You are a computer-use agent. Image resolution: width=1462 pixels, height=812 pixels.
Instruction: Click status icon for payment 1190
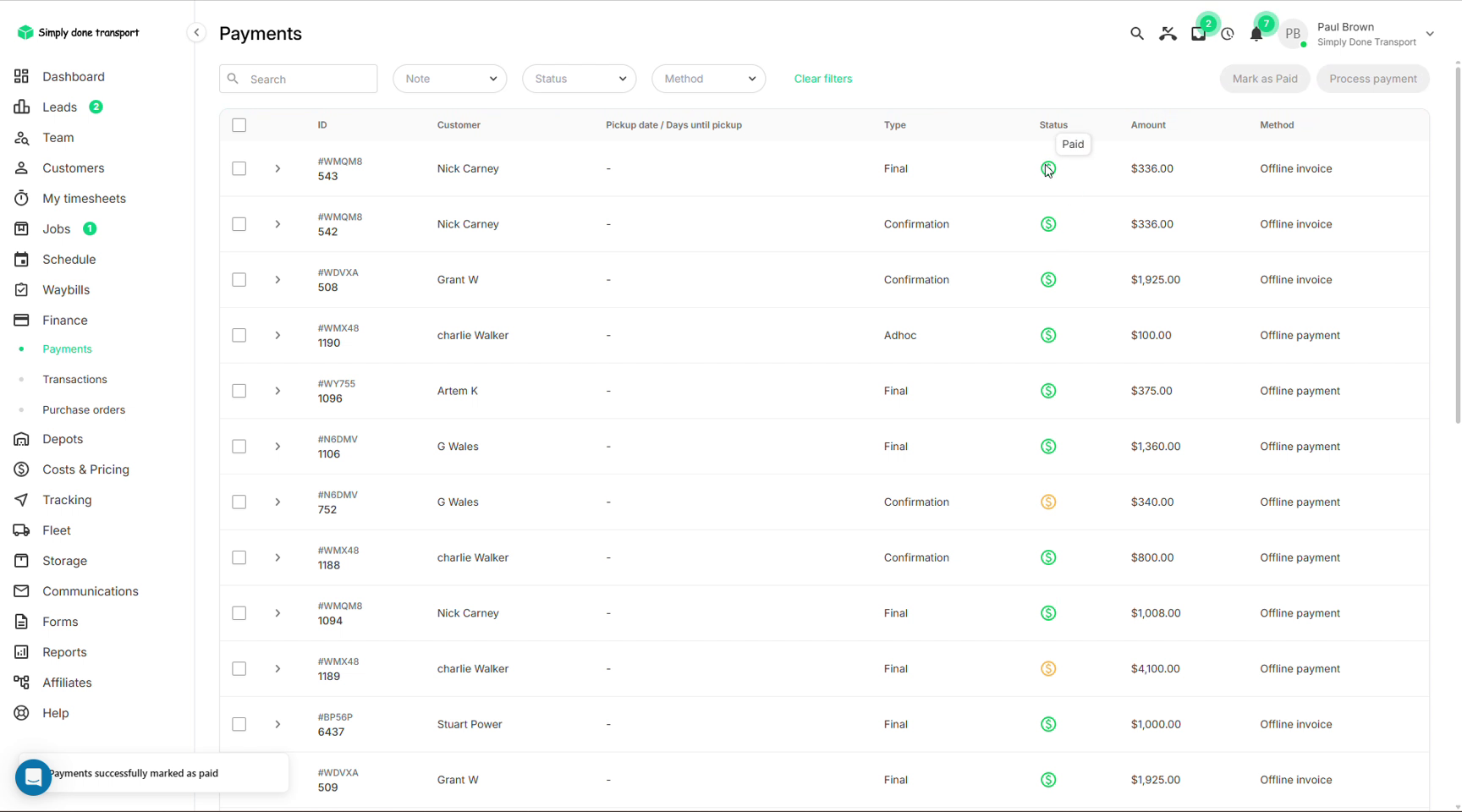click(1048, 335)
